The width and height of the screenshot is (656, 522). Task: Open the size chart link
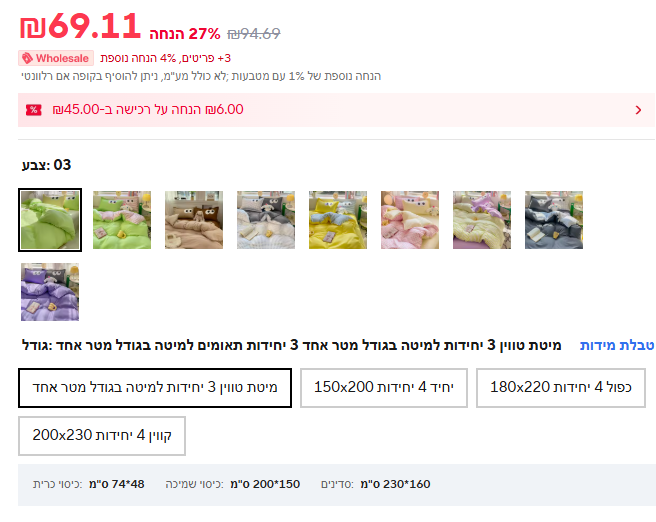tap(617, 345)
